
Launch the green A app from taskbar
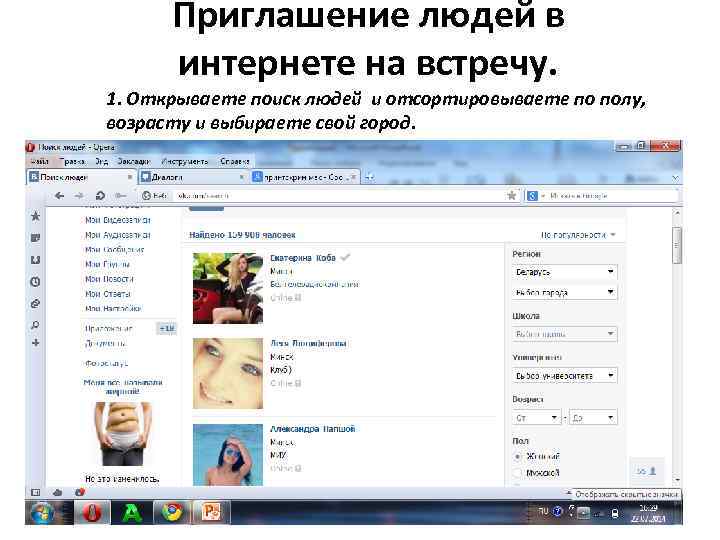pyautogui.click(x=132, y=512)
